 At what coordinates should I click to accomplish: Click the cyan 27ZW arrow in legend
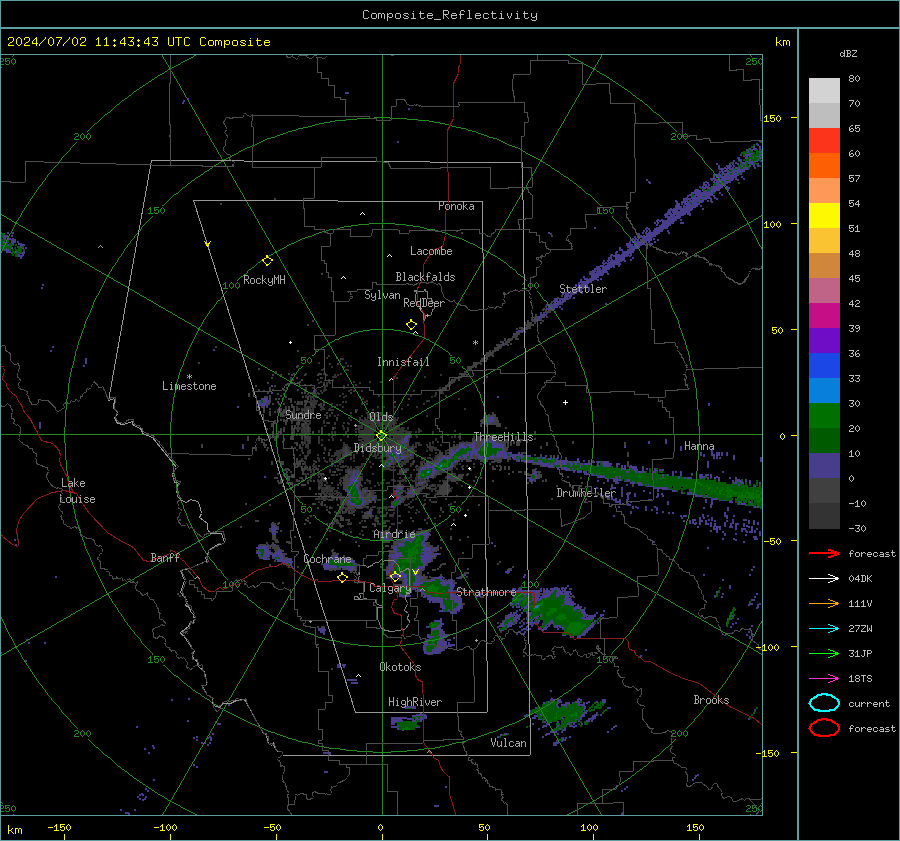(x=824, y=629)
